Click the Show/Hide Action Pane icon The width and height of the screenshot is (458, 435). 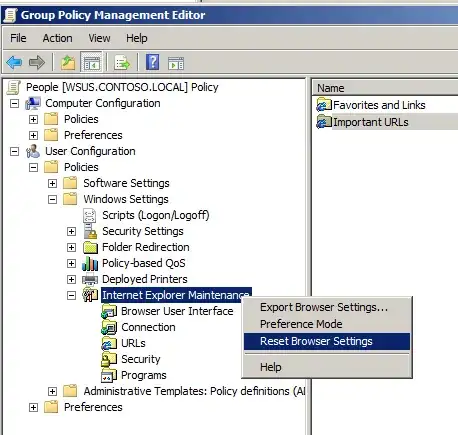coord(176,63)
